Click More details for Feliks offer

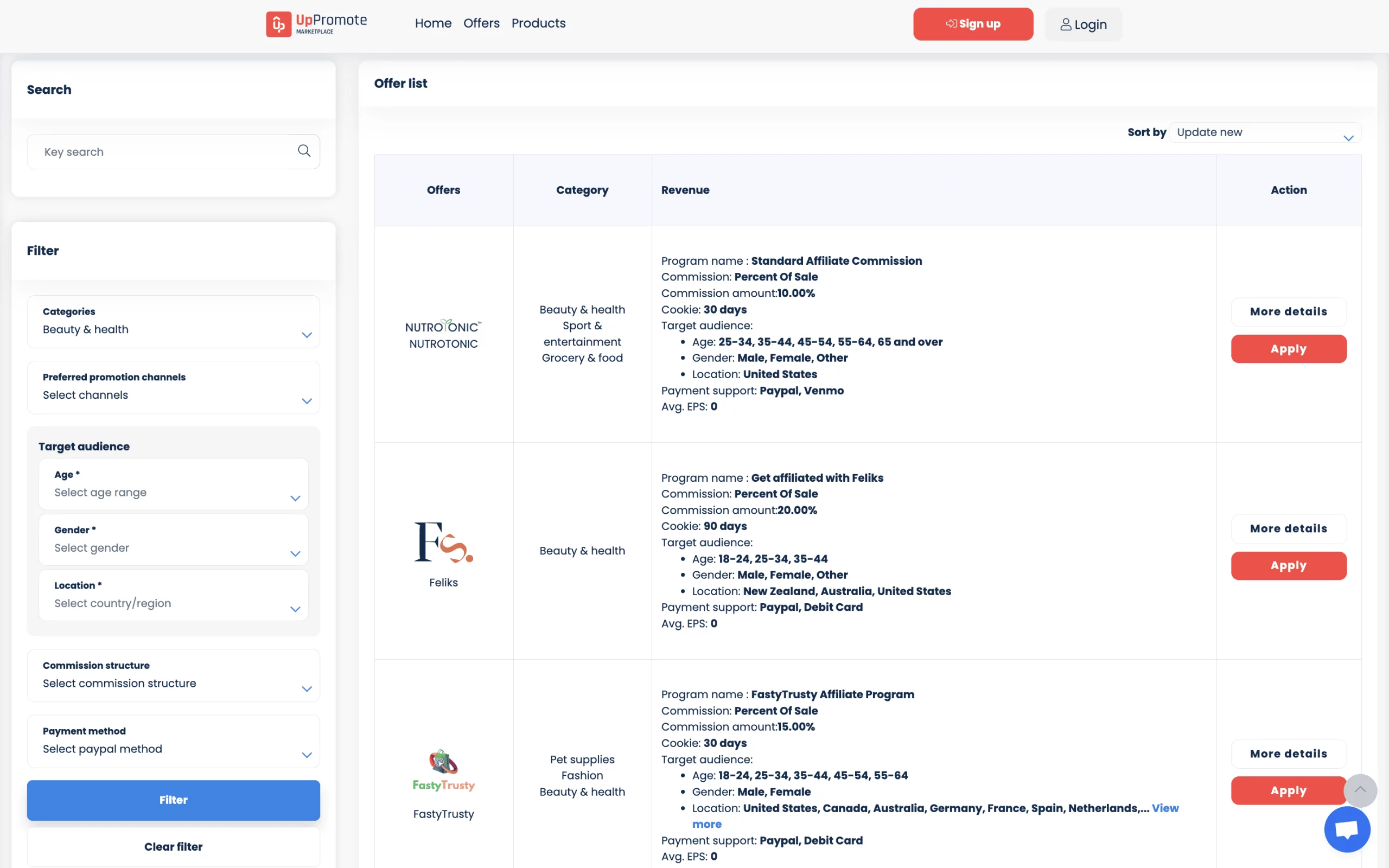(1289, 529)
